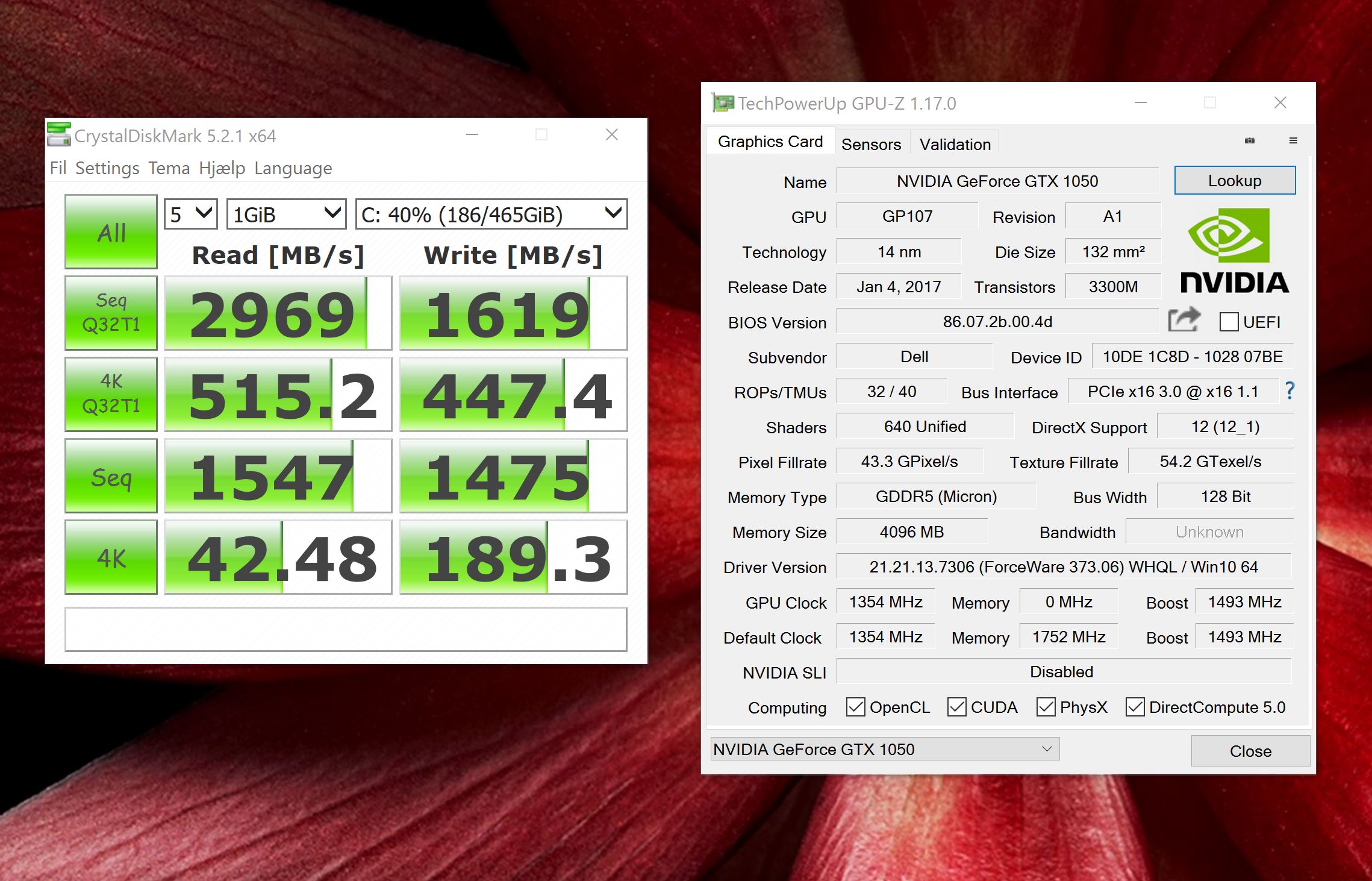Click the Bus Interface value PCIe x16 3.0
Screen dimensions: 1372x881
[x=1173, y=391]
